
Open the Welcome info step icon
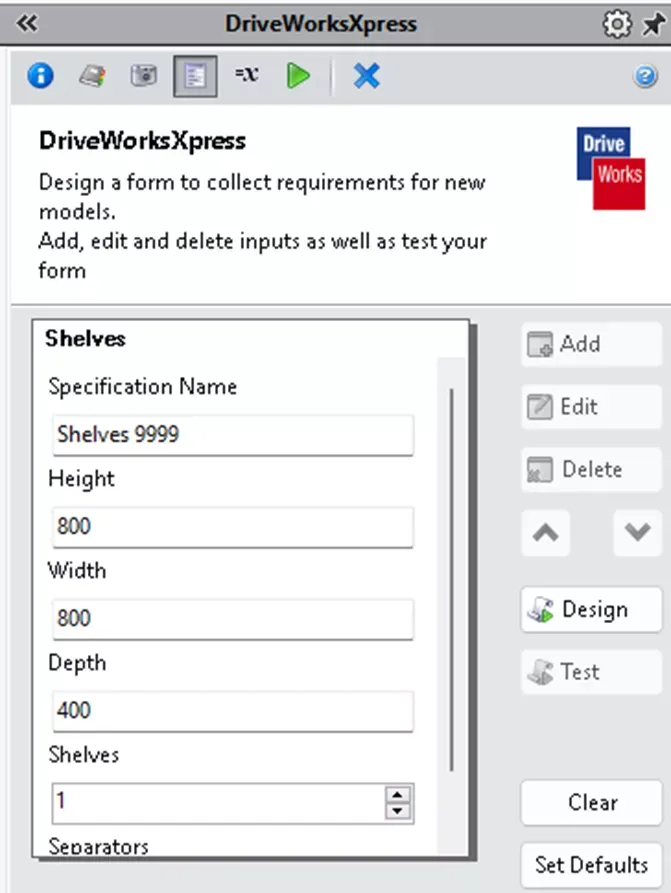click(x=40, y=75)
